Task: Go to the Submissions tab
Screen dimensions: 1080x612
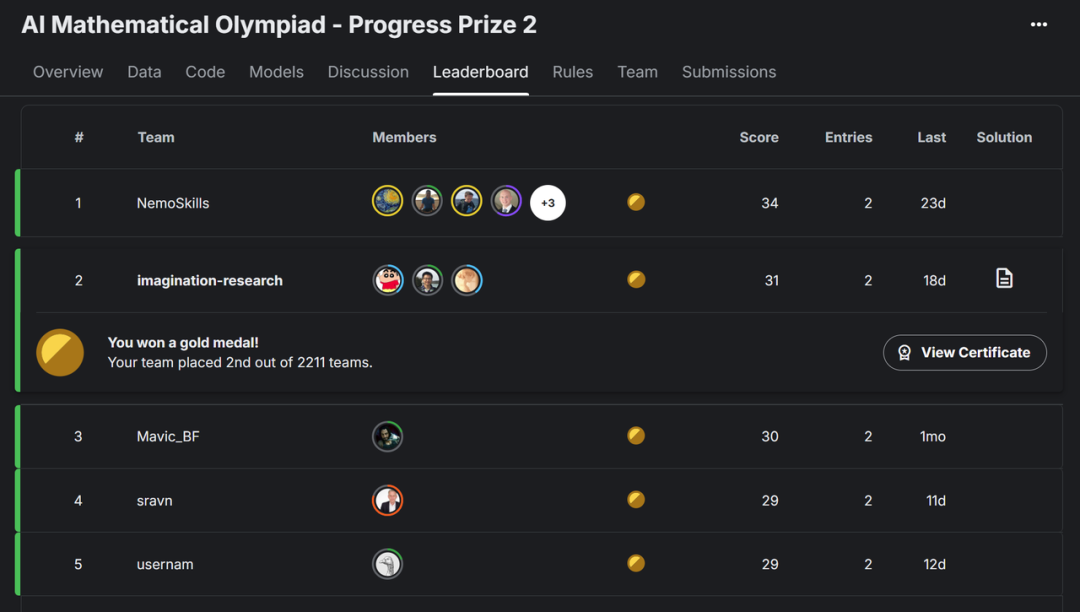Action: [729, 72]
